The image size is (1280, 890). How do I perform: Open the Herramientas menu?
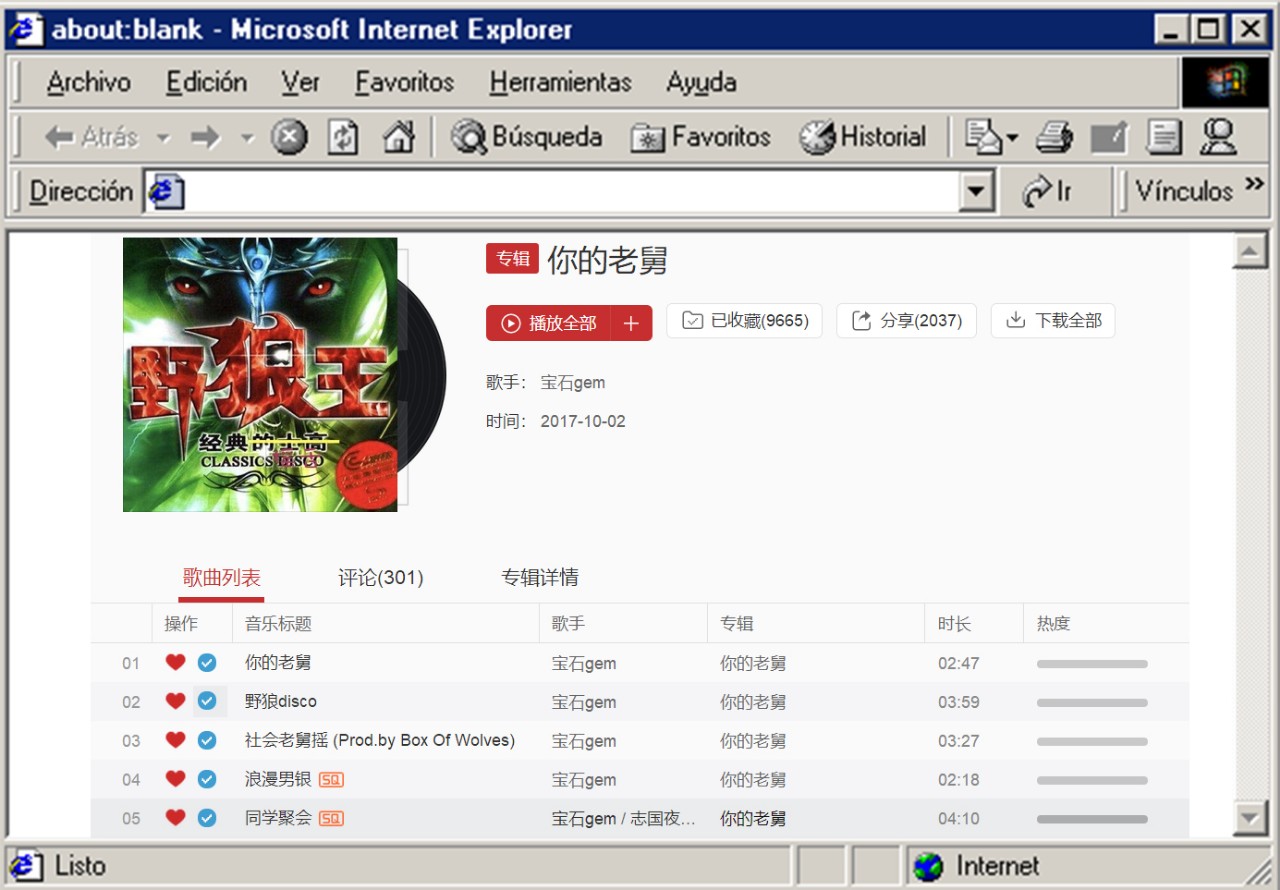[x=560, y=82]
